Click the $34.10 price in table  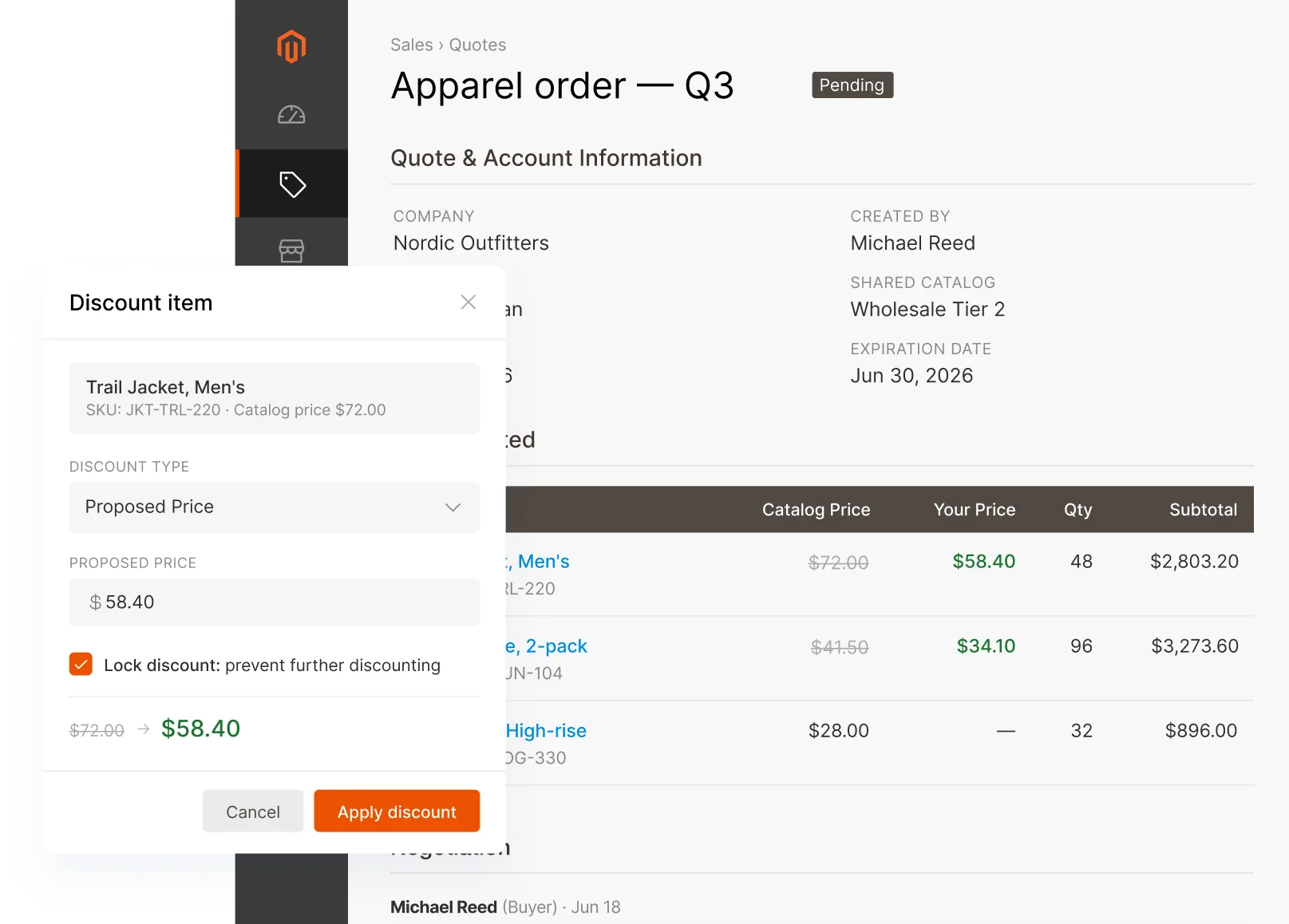[986, 646]
